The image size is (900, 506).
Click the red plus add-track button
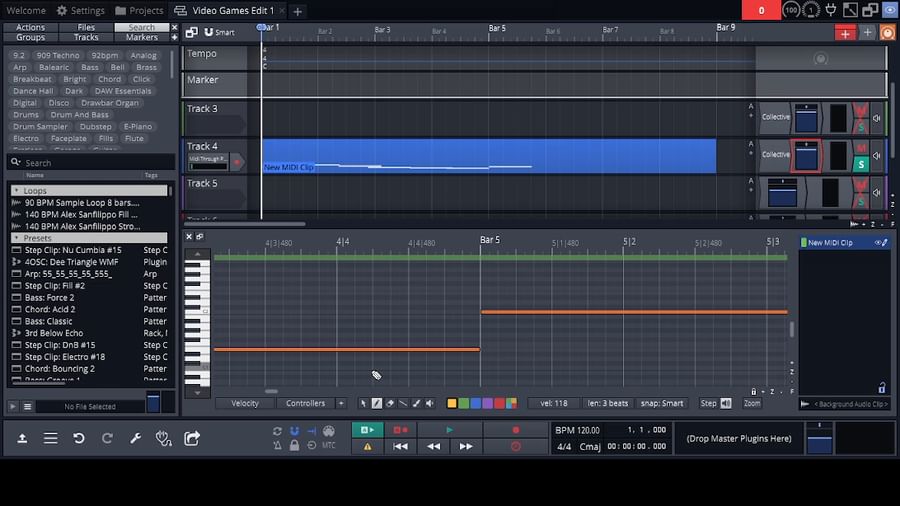pos(845,33)
